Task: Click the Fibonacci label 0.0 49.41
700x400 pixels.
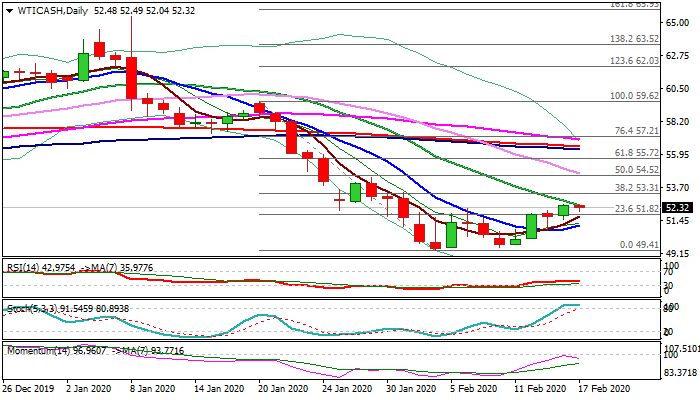Action: 639,245
